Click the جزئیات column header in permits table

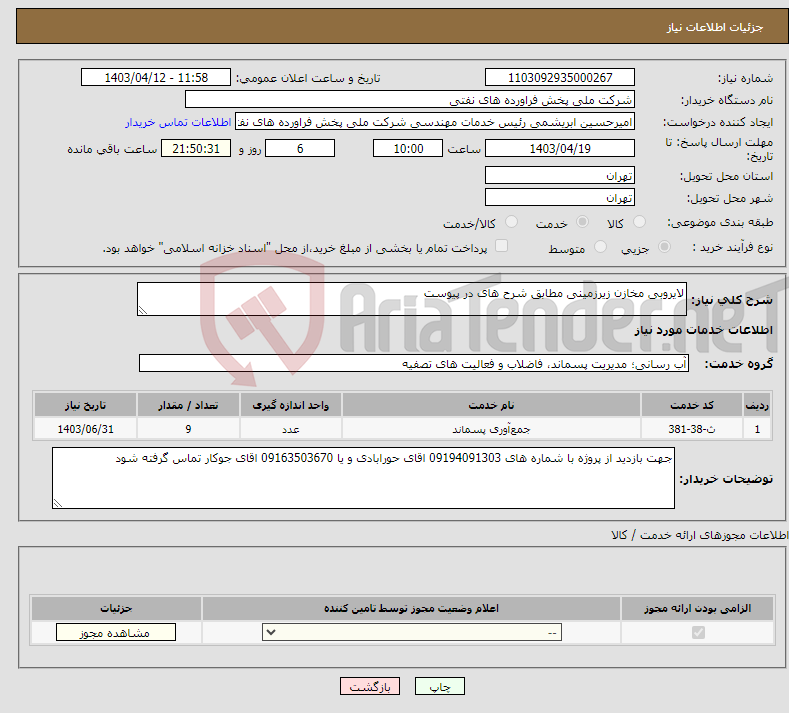pyautogui.click(x=116, y=608)
